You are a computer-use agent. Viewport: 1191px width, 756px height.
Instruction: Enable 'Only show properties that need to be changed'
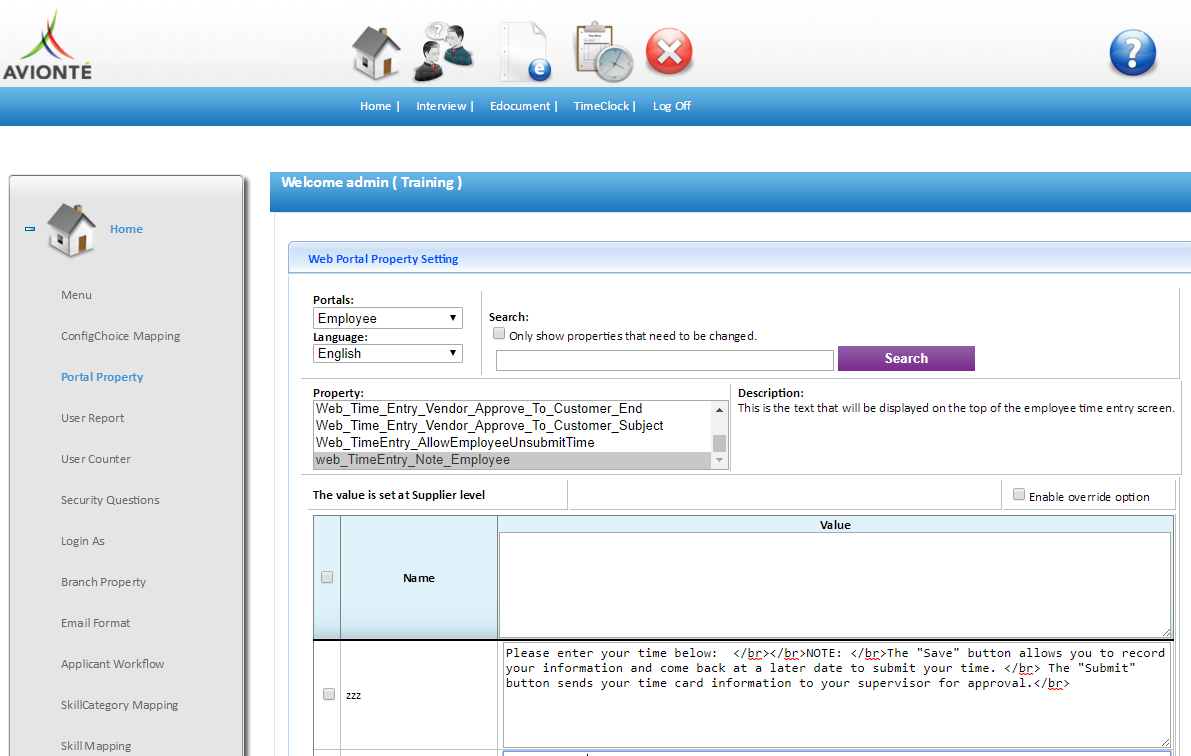[x=499, y=335]
